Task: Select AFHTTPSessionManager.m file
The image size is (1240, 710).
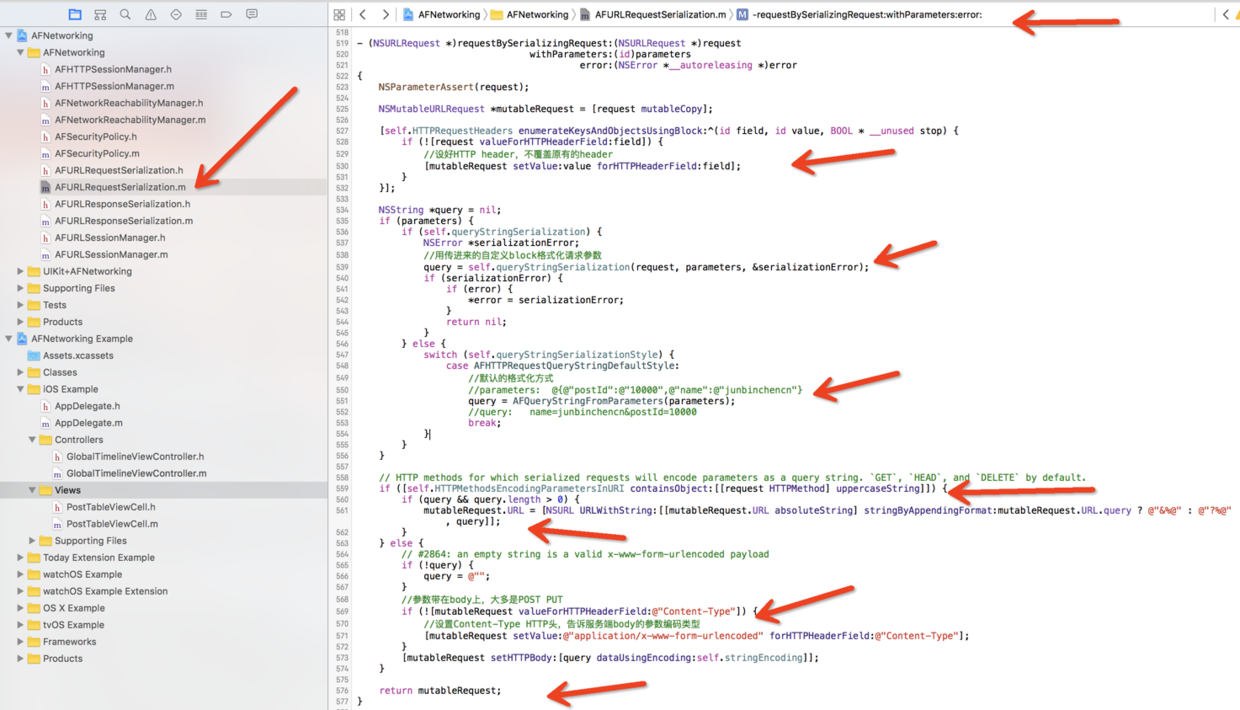Action: click(x=114, y=86)
